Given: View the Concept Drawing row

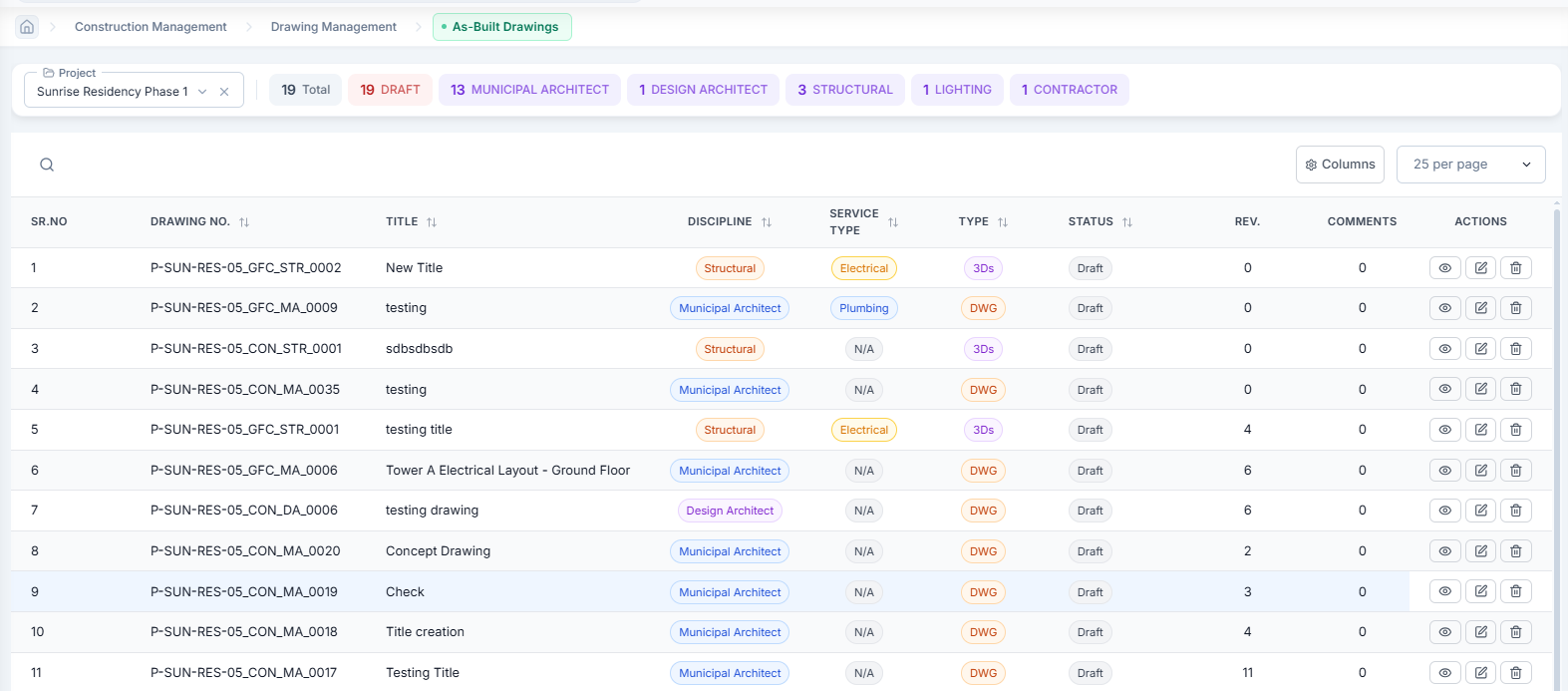Looking at the screenshot, I should tap(1445, 551).
